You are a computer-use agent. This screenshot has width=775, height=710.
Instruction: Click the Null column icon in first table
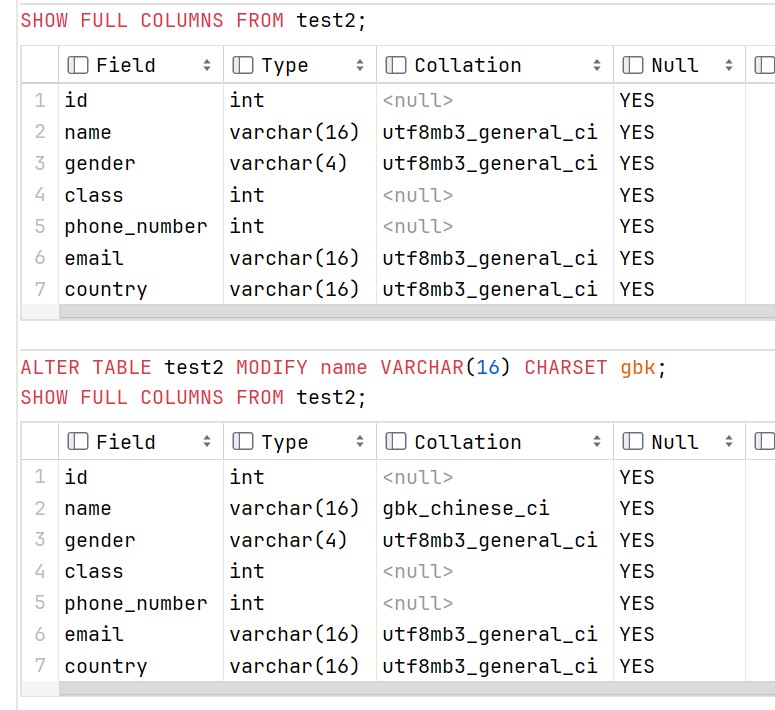pyautogui.click(x=633, y=65)
